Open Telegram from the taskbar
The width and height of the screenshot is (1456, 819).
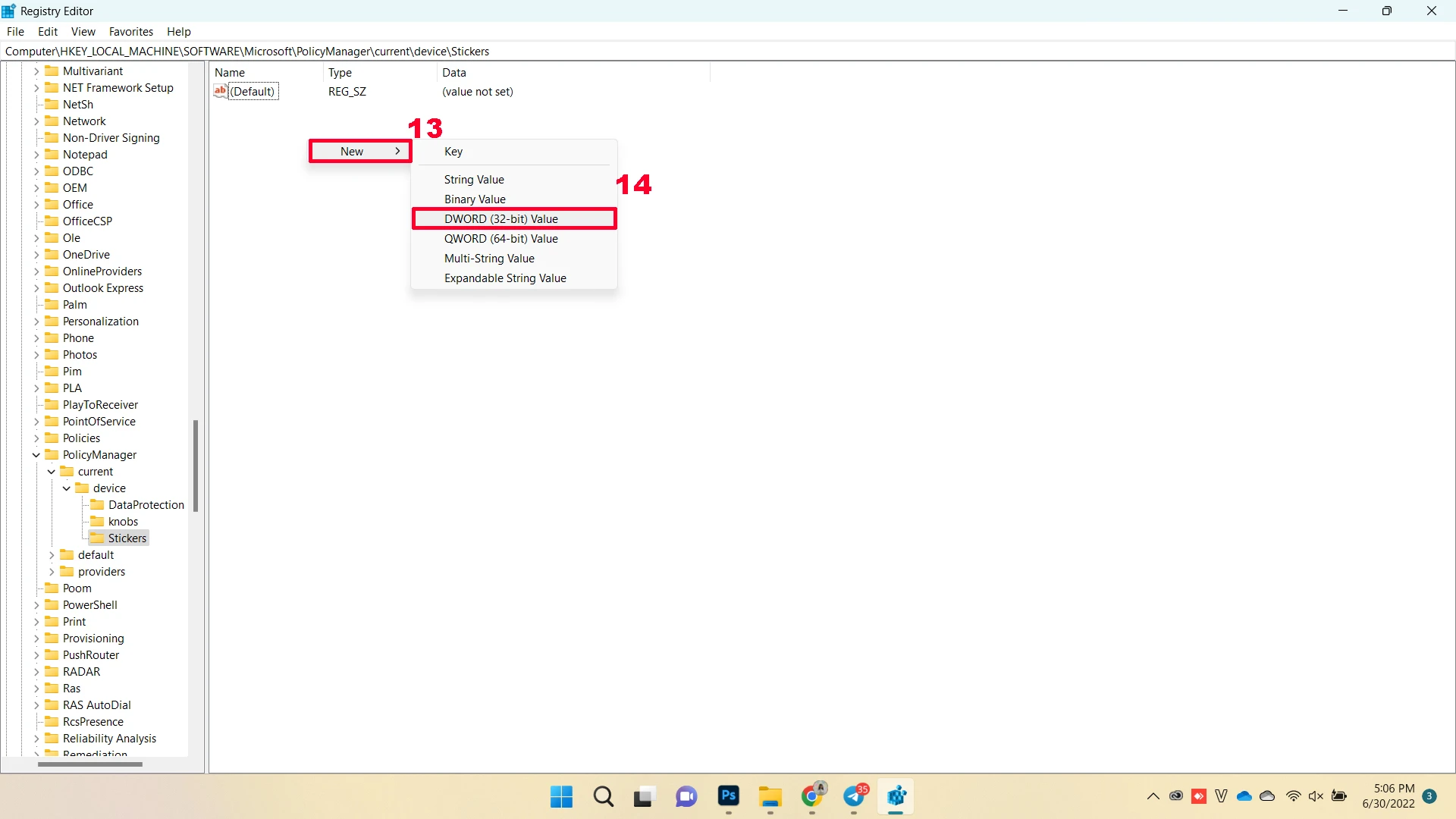point(855,796)
